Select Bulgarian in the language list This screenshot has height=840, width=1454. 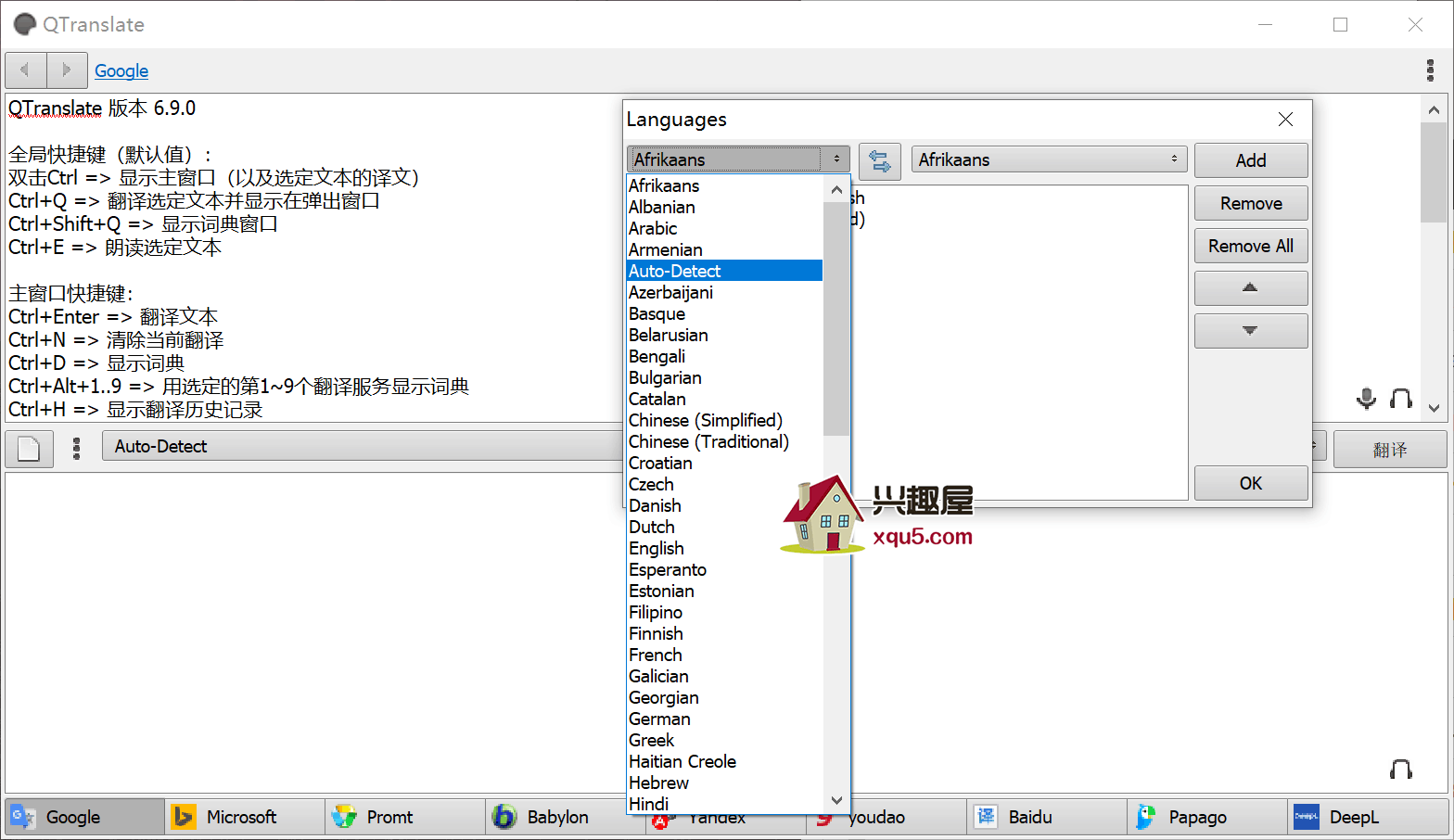(725, 377)
